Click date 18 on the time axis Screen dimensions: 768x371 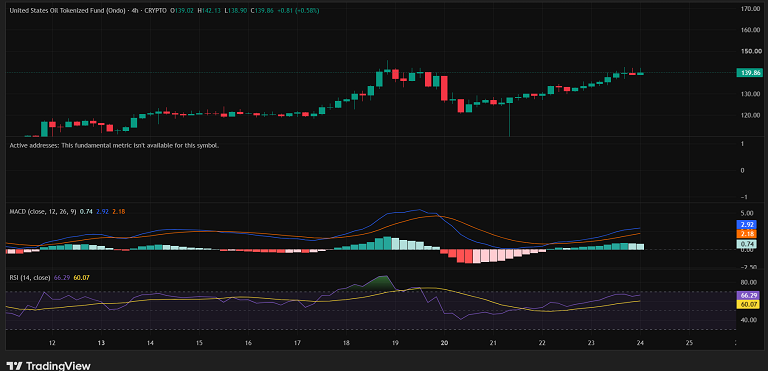[346, 343]
